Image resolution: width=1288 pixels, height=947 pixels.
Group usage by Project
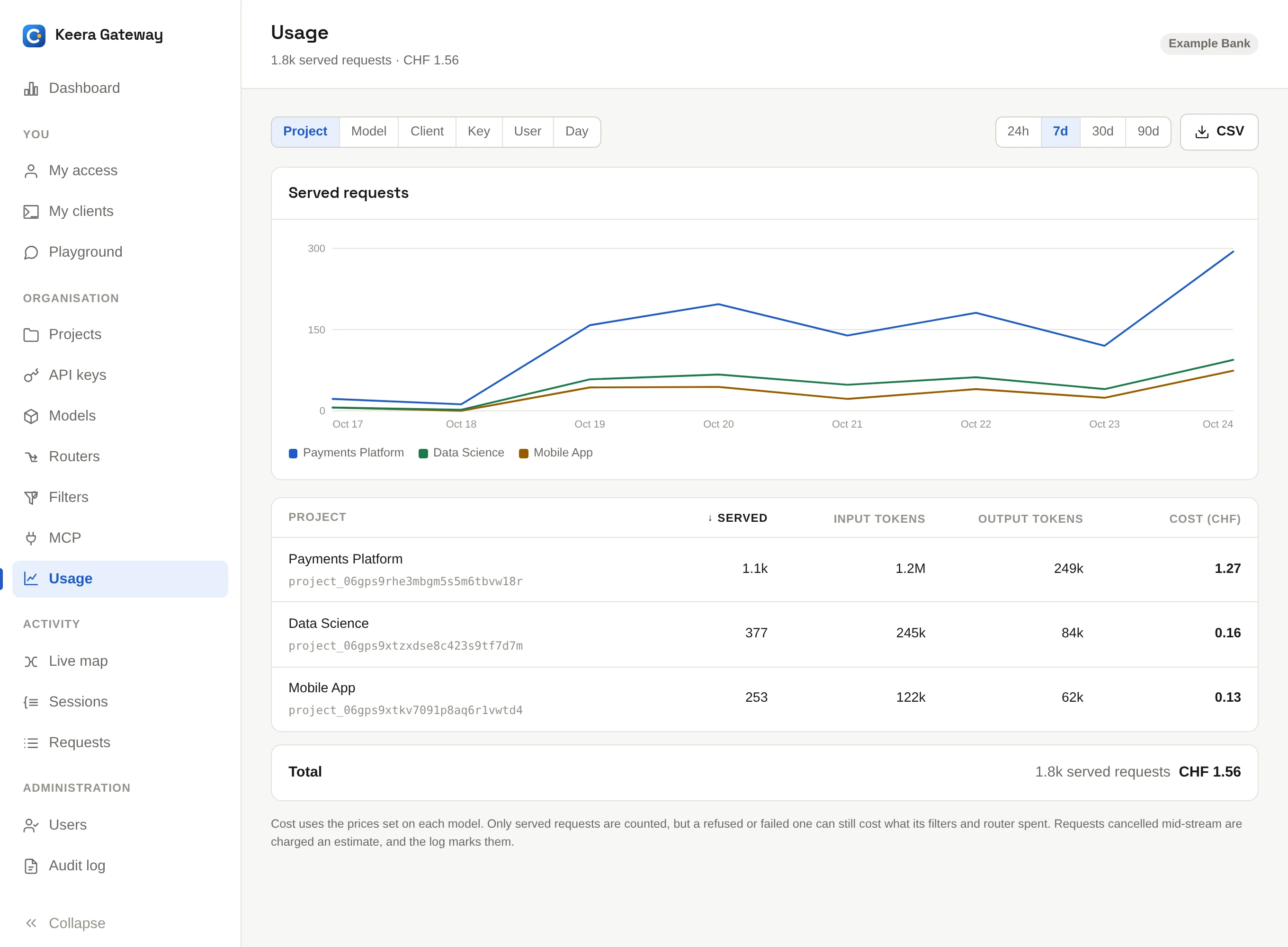click(305, 132)
